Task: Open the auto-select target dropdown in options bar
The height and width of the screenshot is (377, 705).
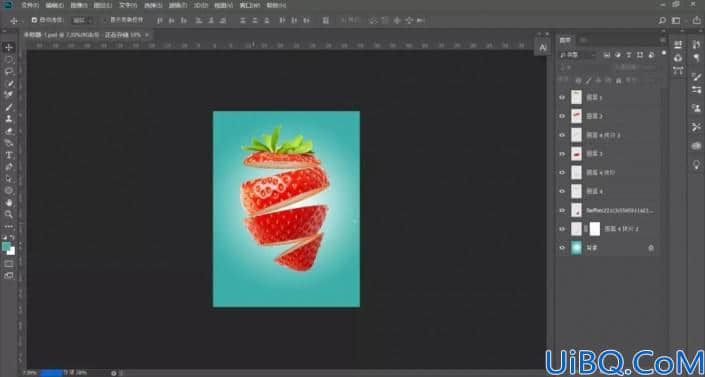Action: click(84, 21)
